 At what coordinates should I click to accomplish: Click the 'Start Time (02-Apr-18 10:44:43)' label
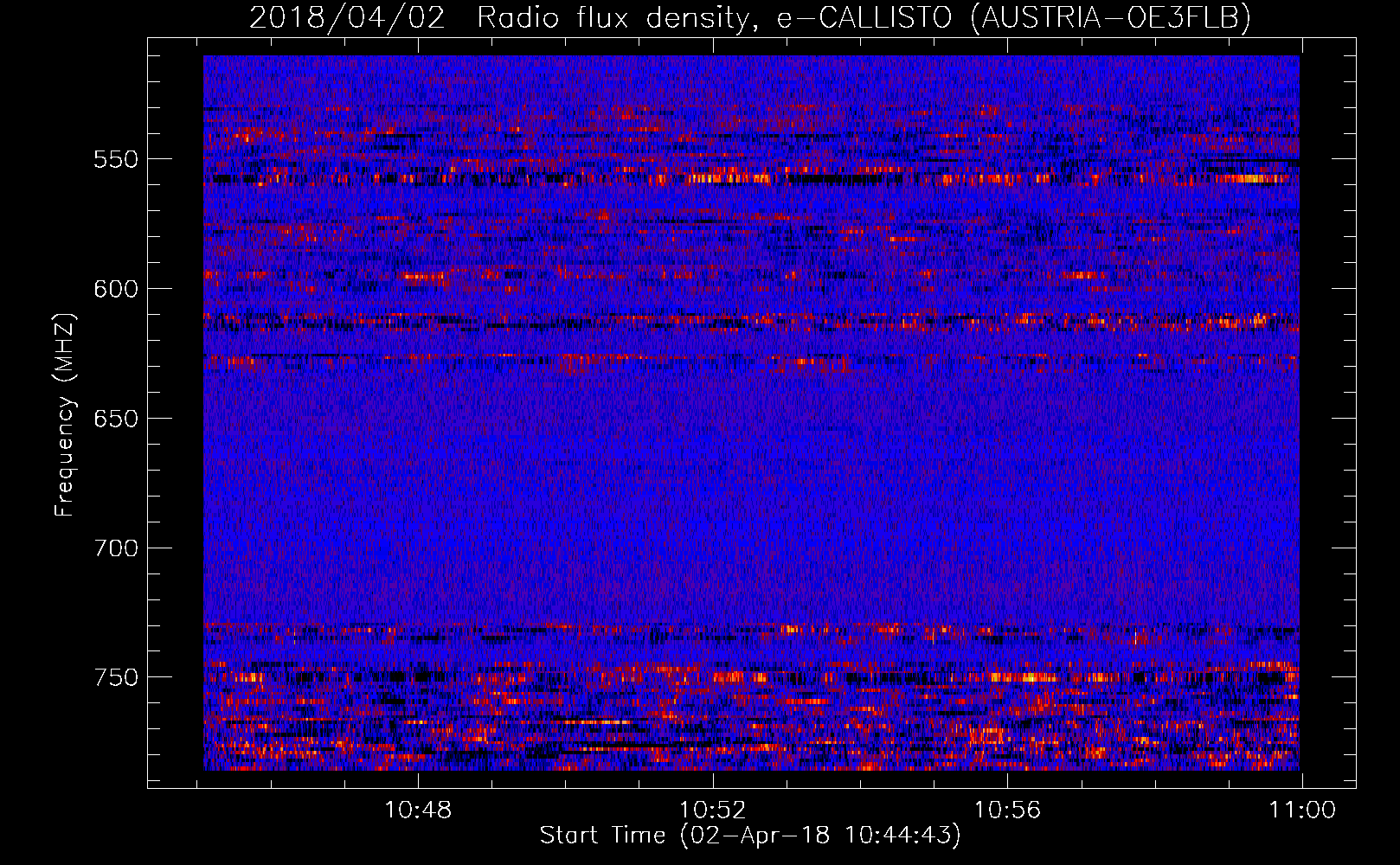[750, 836]
